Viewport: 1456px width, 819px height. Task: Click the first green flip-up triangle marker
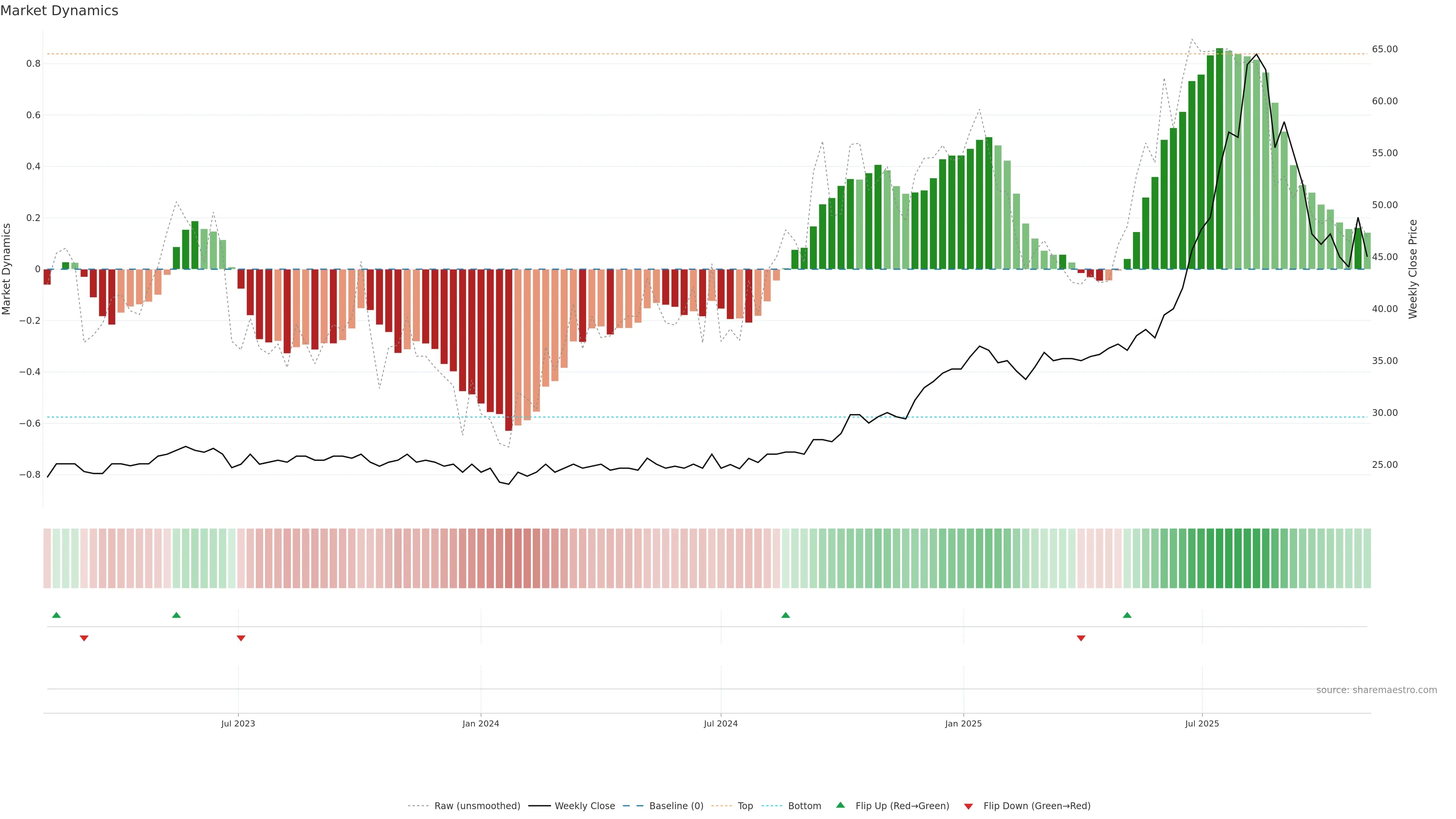point(56,615)
